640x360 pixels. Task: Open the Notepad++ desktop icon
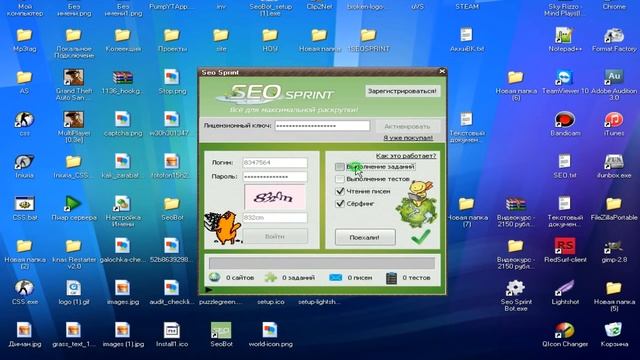click(x=564, y=36)
